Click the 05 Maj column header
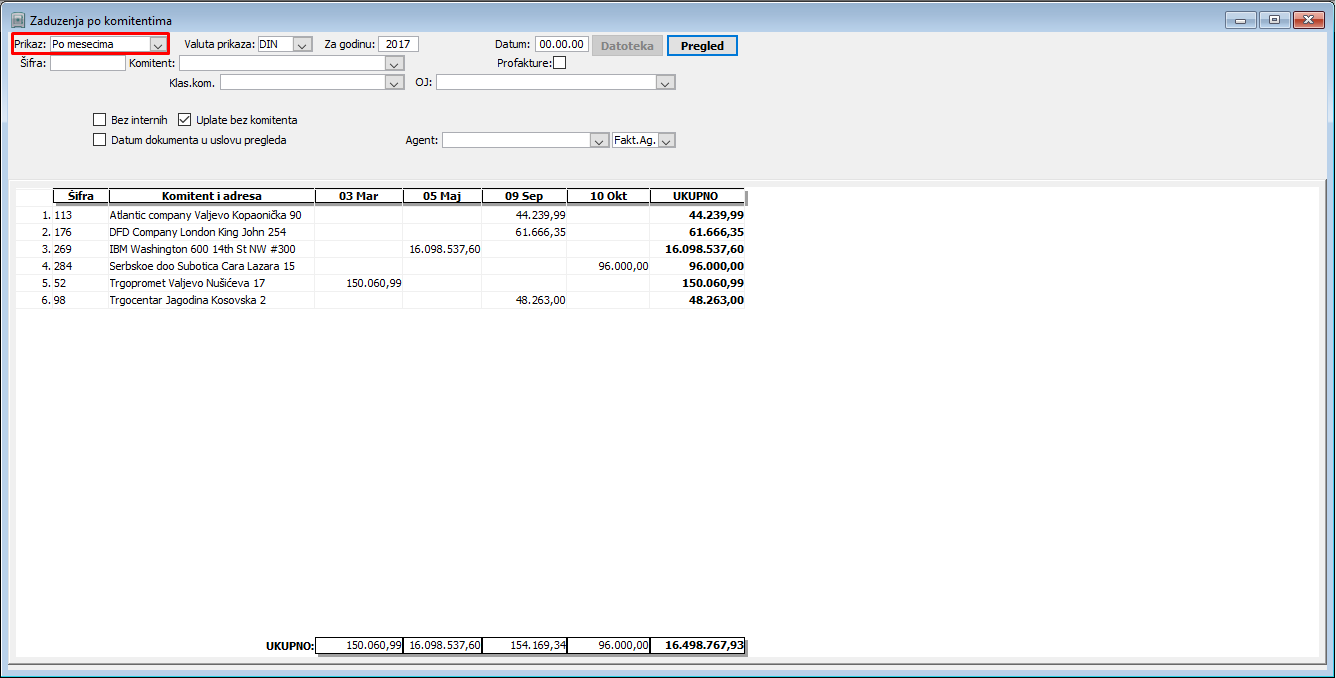 click(443, 196)
